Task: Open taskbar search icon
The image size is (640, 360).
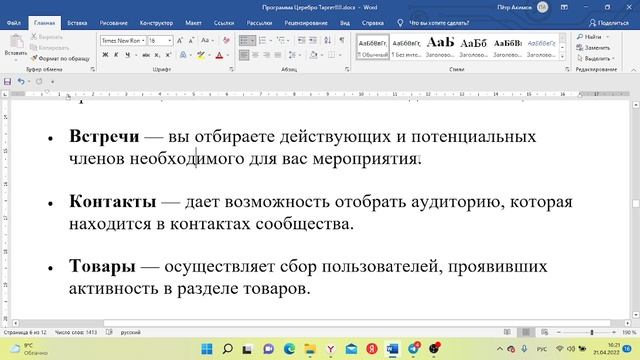Action: (x=228, y=349)
